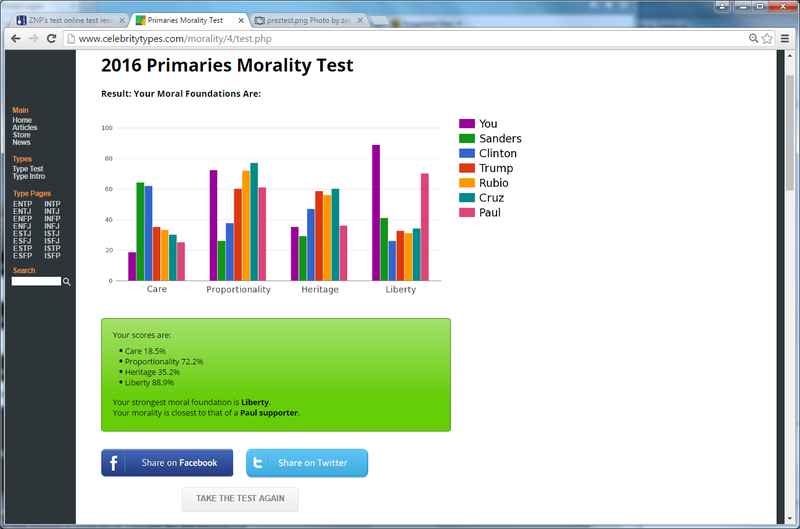The width and height of the screenshot is (800, 529).
Task: Open the ENTP type page
Action: click(22, 204)
